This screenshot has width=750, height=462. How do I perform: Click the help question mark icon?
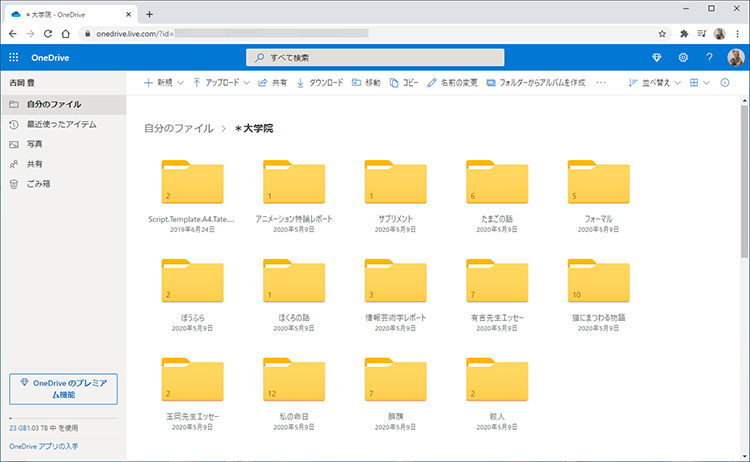(709, 57)
